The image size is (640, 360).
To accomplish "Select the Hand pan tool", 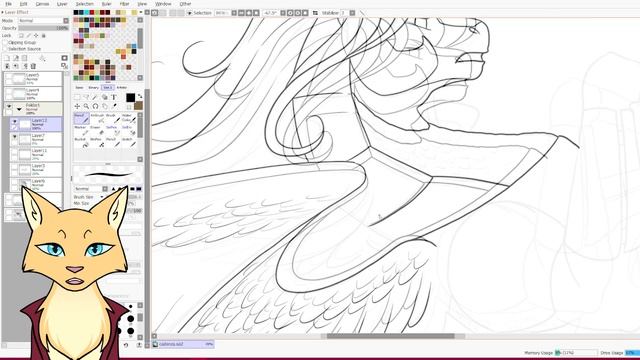I will coord(104,106).
